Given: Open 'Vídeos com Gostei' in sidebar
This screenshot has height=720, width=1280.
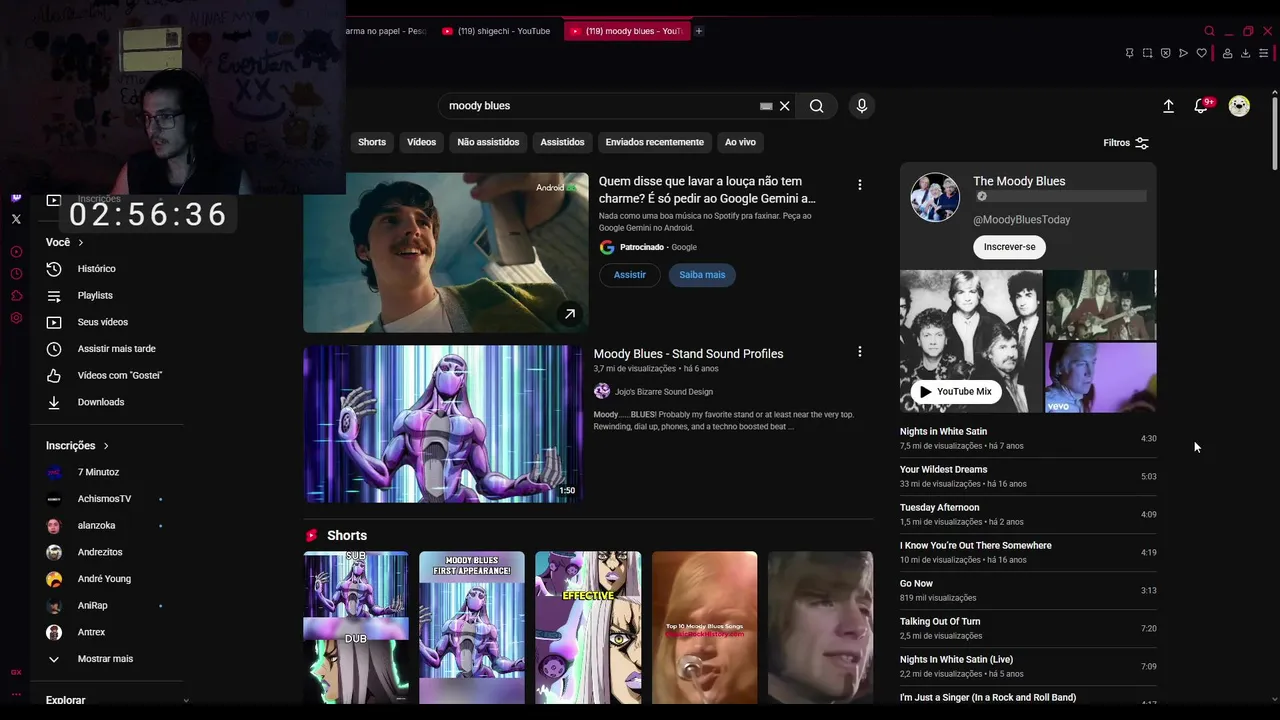Looking at the screenshot, I should 120,376.
